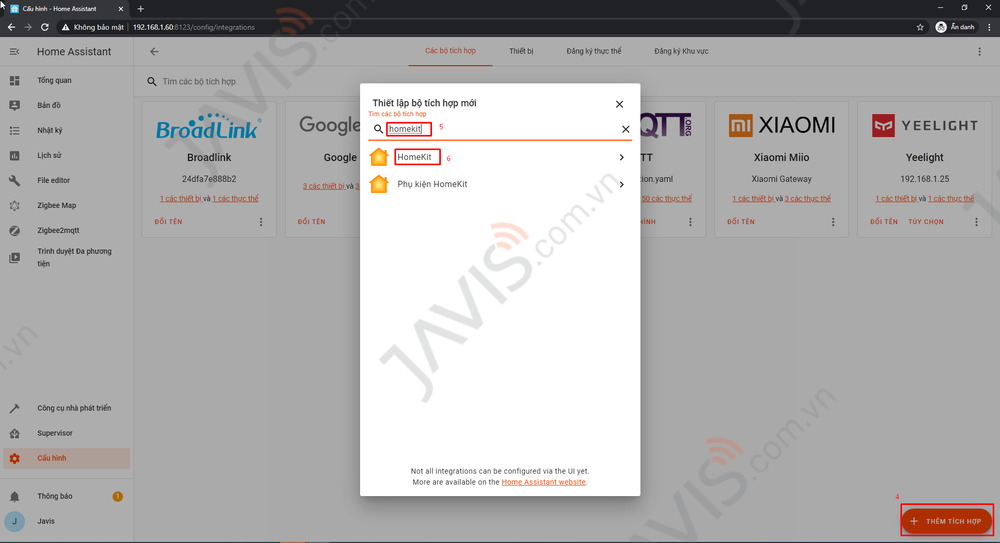Collapse the Home Assistant sidebar menu icon
This screenshot has width=1000, height=543.
click(x=14, y=52)
